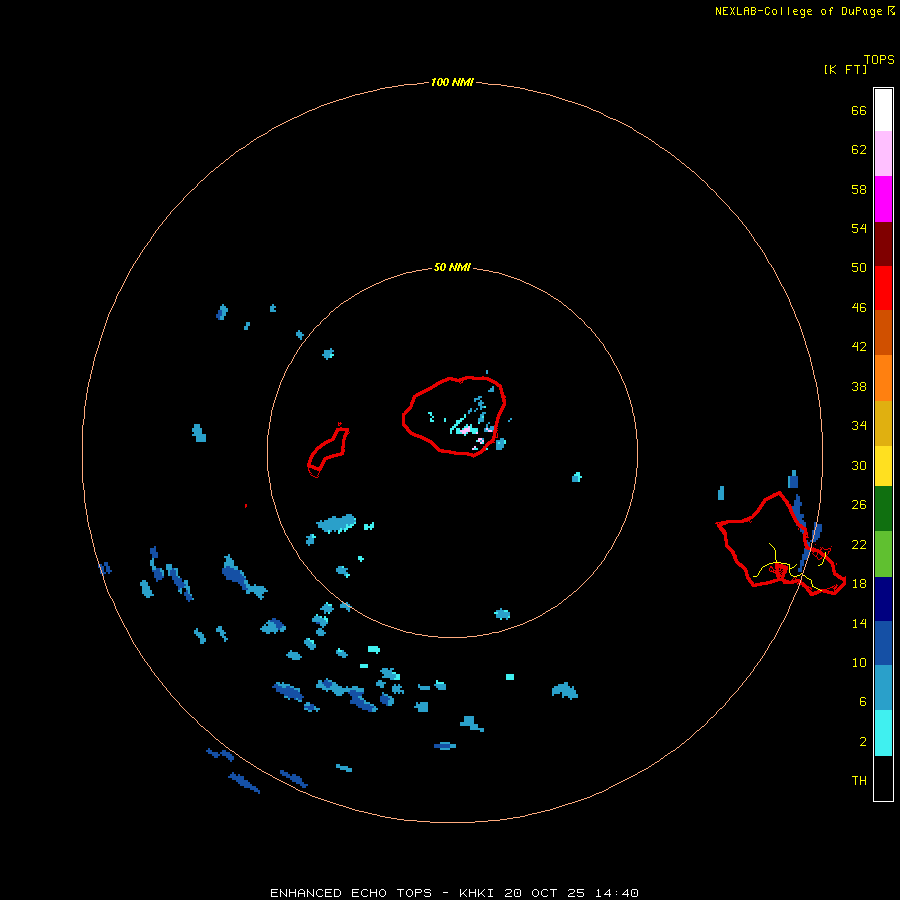The image size is (900, 900).
Task: Click the medium blue legend segment
Action: (x=883, y=643)
